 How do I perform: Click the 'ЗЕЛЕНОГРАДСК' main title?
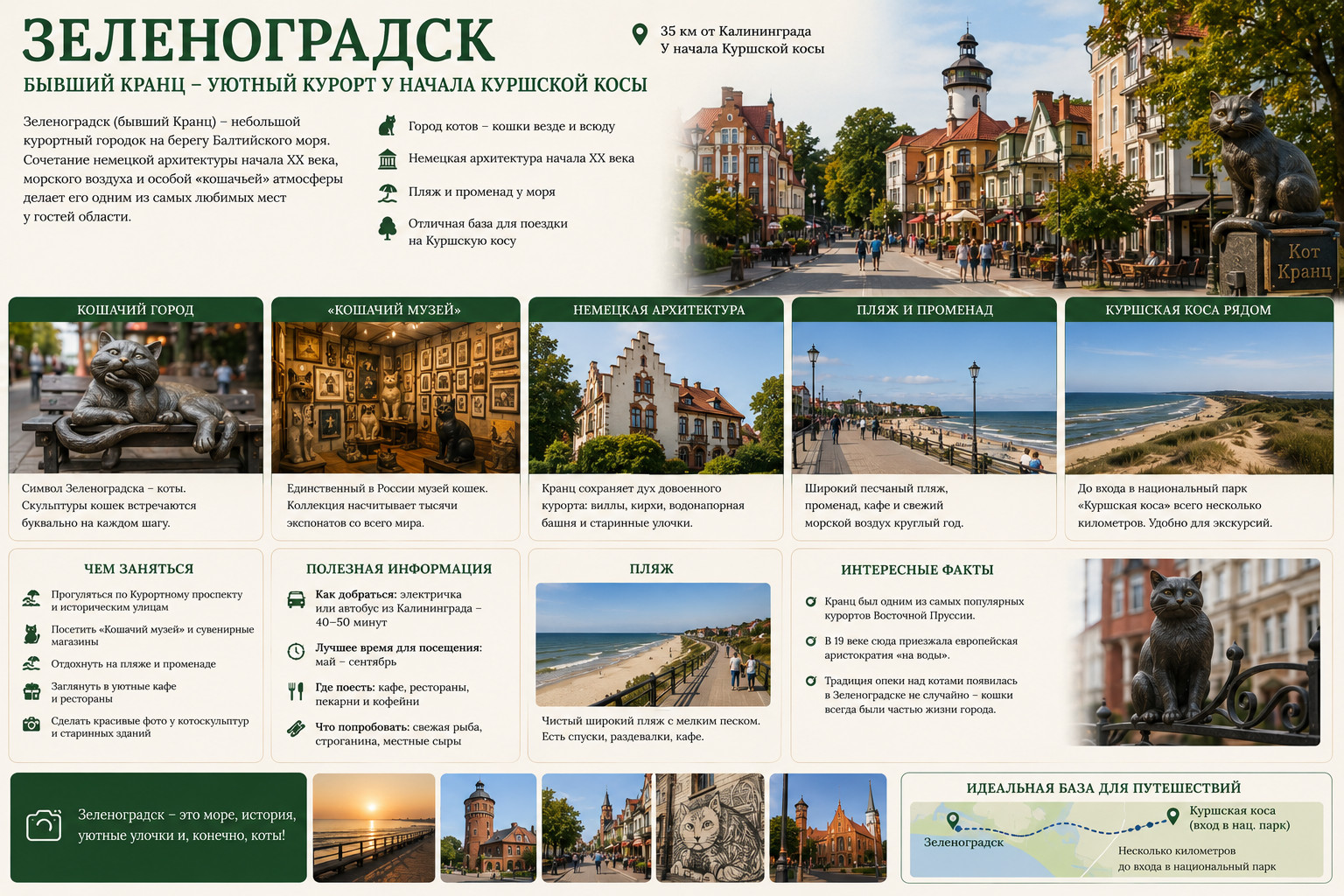pos(259,39)
